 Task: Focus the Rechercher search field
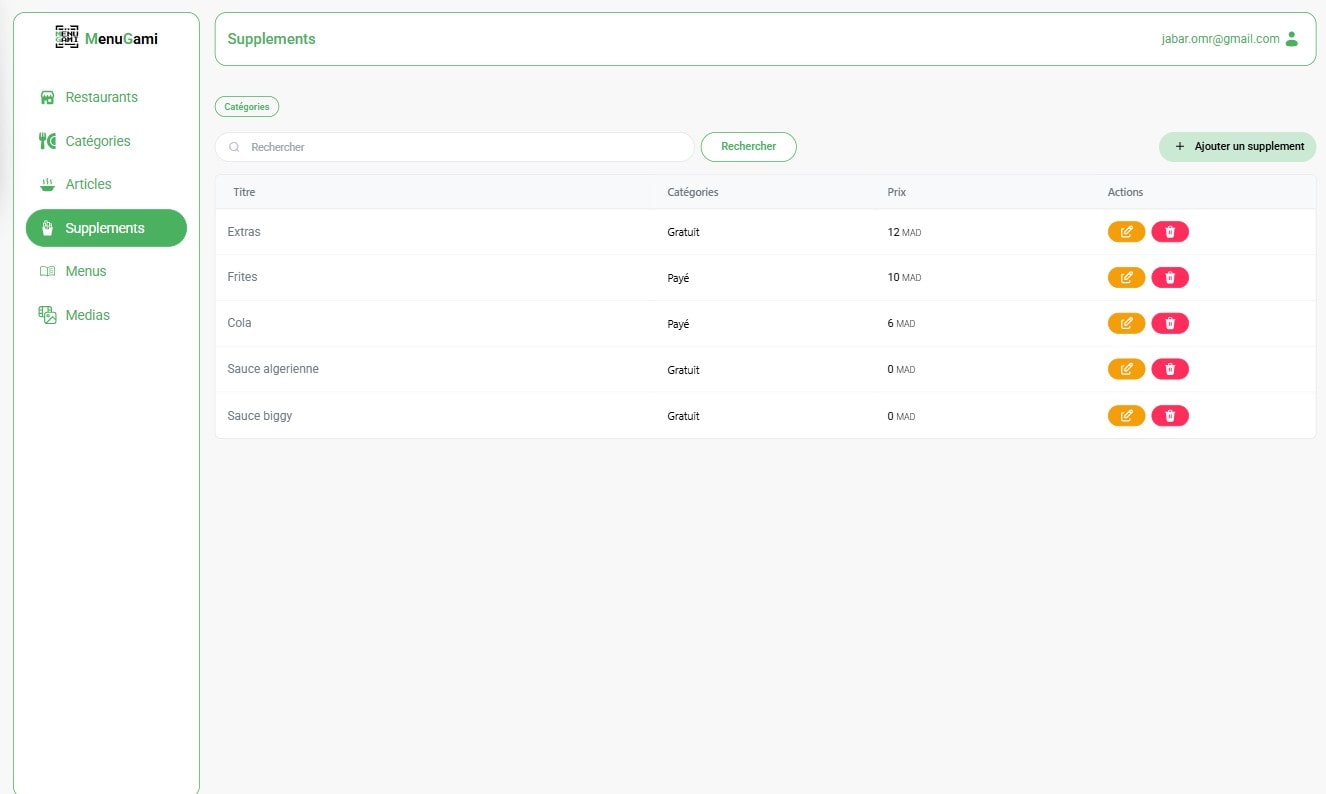point(460,147)
